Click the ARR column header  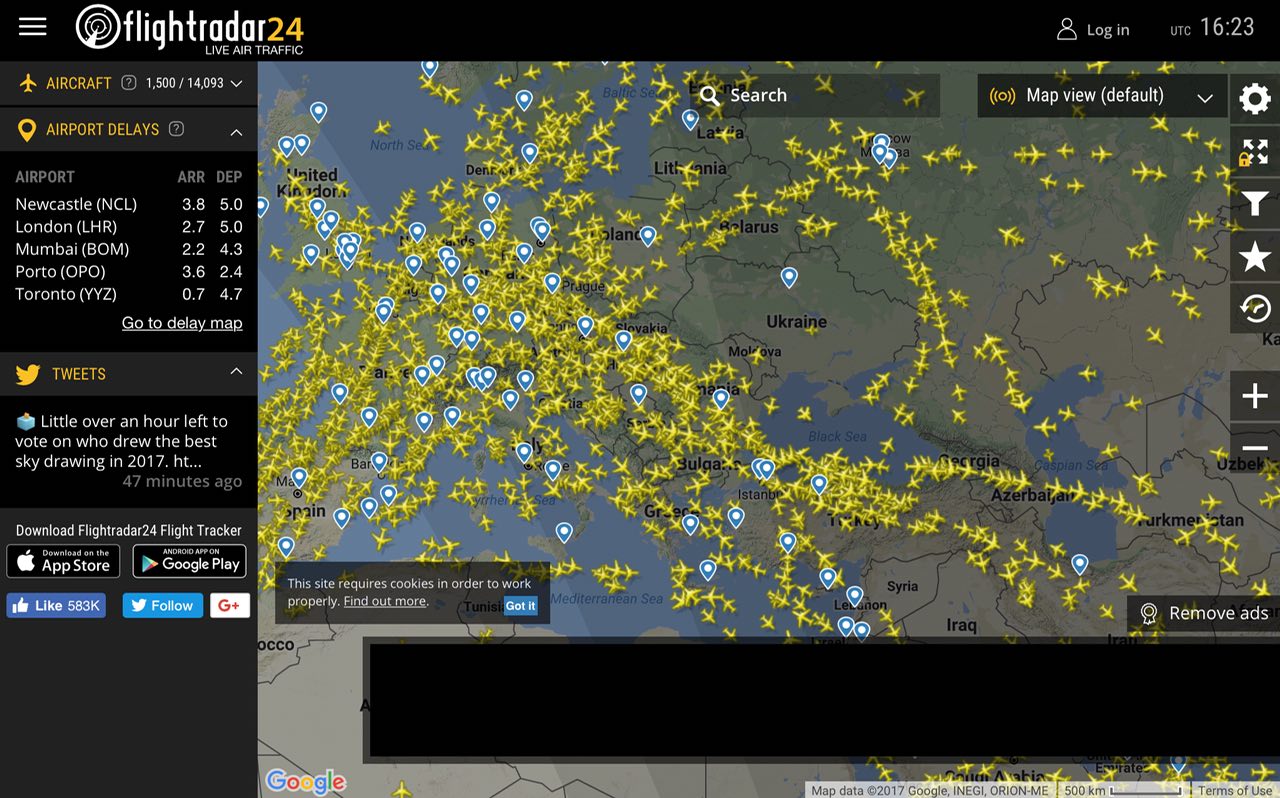(191, 177)
